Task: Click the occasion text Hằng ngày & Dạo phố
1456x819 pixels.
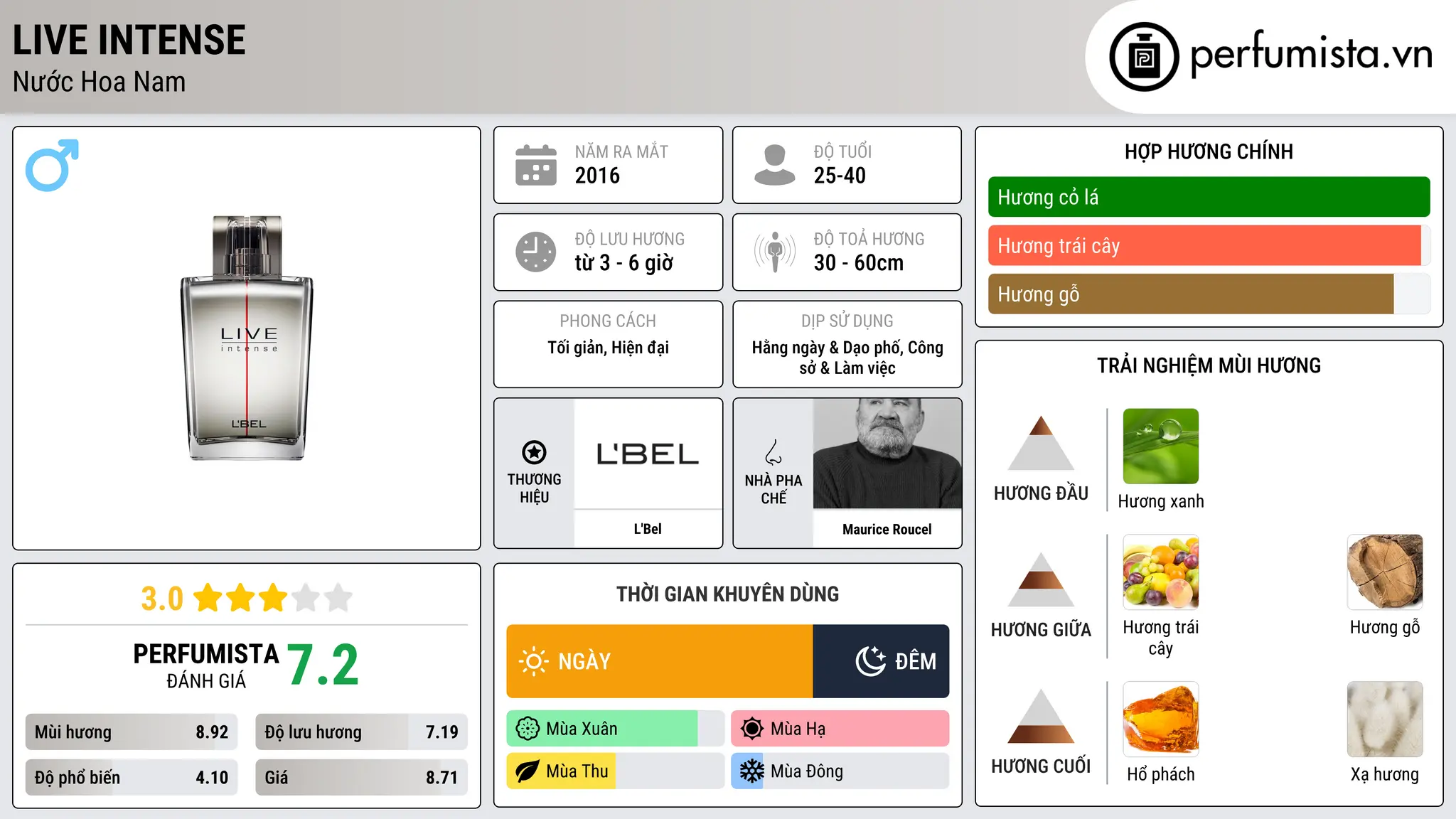Action: coord(828,348)
